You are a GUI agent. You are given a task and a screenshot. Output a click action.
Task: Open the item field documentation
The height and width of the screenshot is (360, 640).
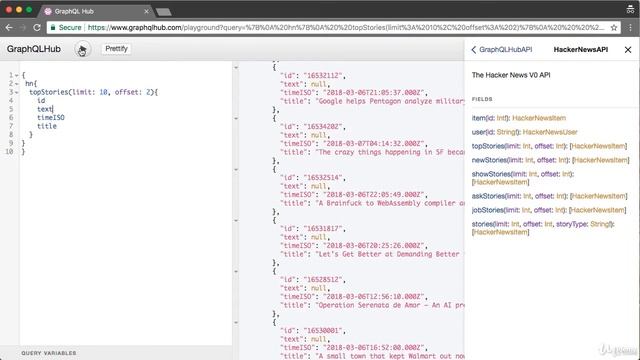coord(477,118)
